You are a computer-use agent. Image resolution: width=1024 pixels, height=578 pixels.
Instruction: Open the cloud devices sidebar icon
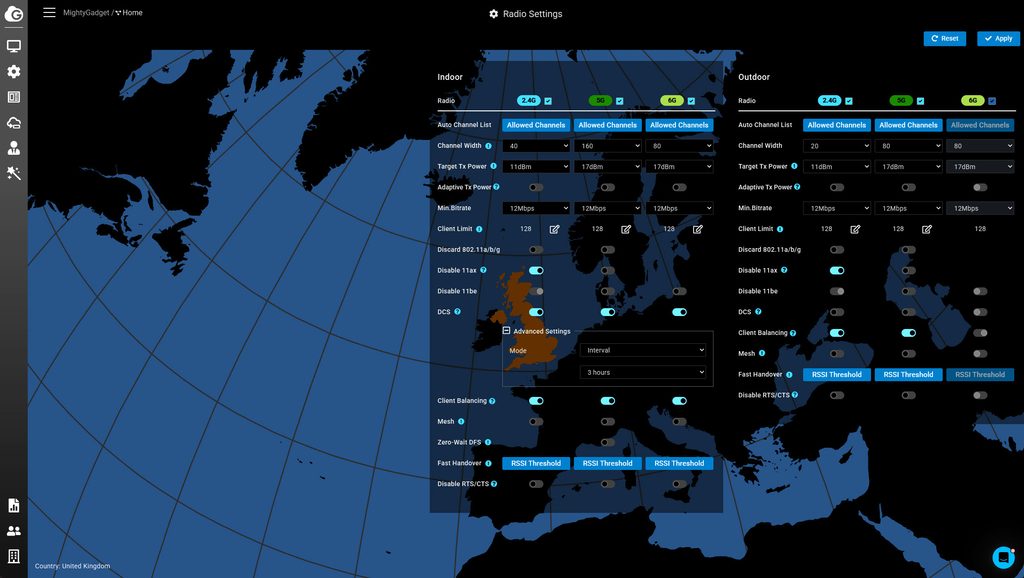point(14,123)
